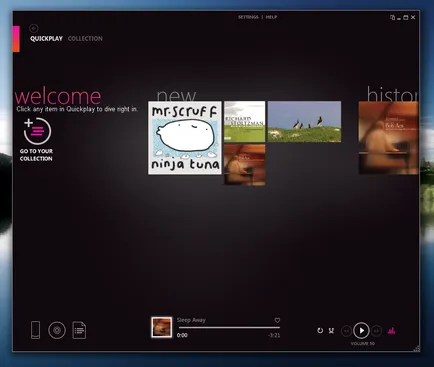Viewport: 434px width, 367px height.
Task: Click the now playing album art
Action: [162, 327]
